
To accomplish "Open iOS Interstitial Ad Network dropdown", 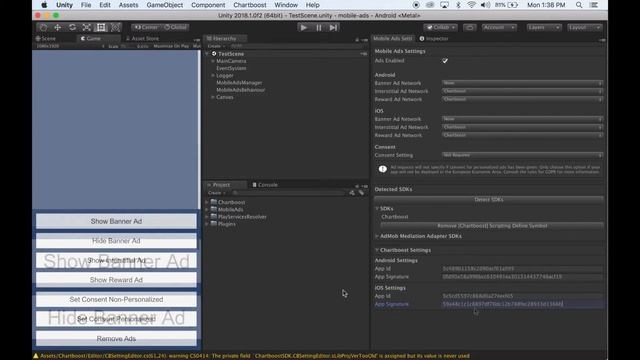I will (522, 127).
